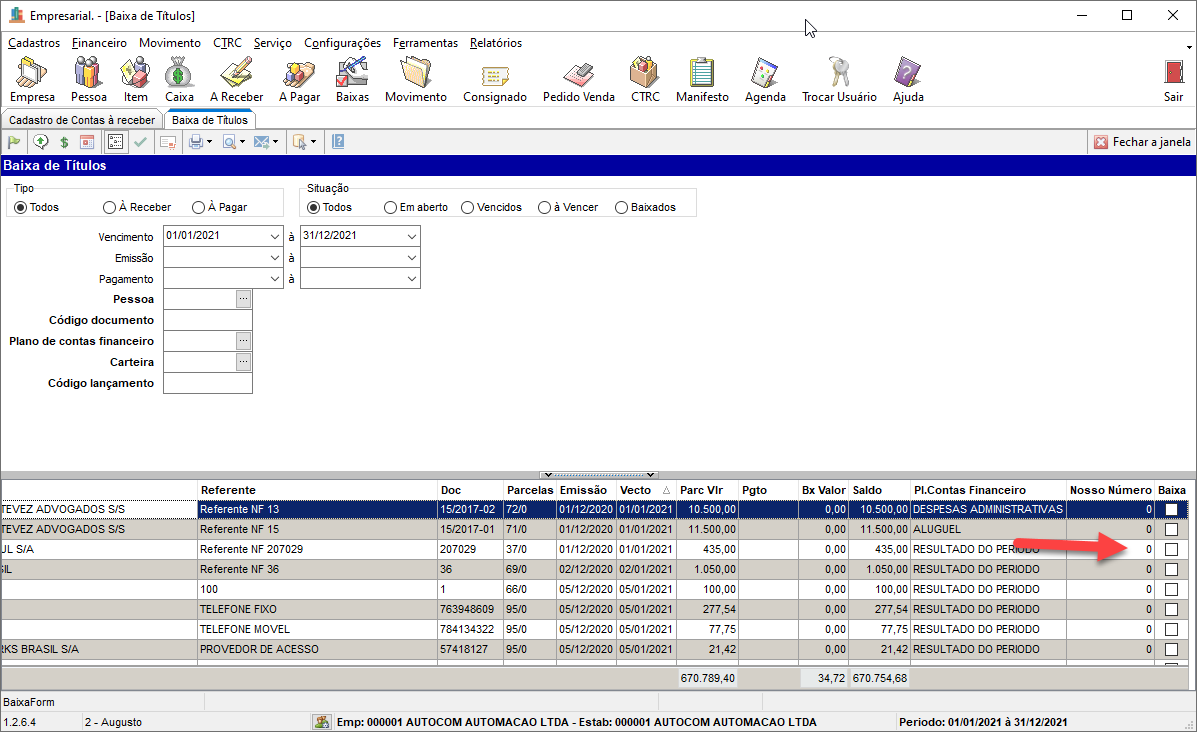
Task: Select the À Receber radio option
Action: [110, 208]
